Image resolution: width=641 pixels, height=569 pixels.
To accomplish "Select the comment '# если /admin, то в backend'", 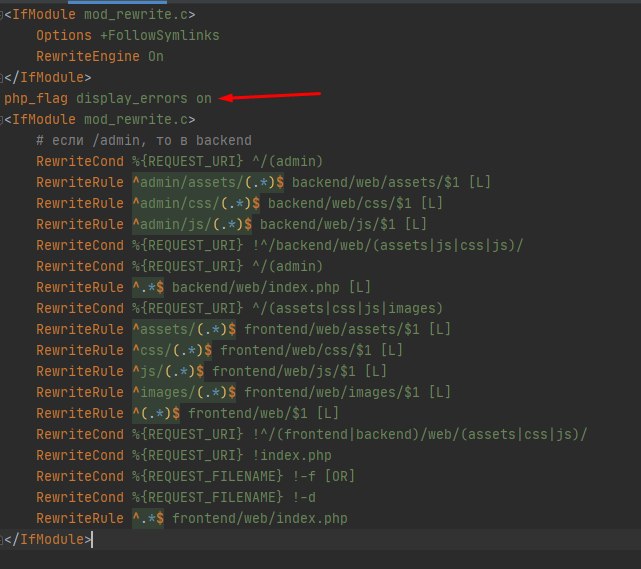I will [144, 141].
